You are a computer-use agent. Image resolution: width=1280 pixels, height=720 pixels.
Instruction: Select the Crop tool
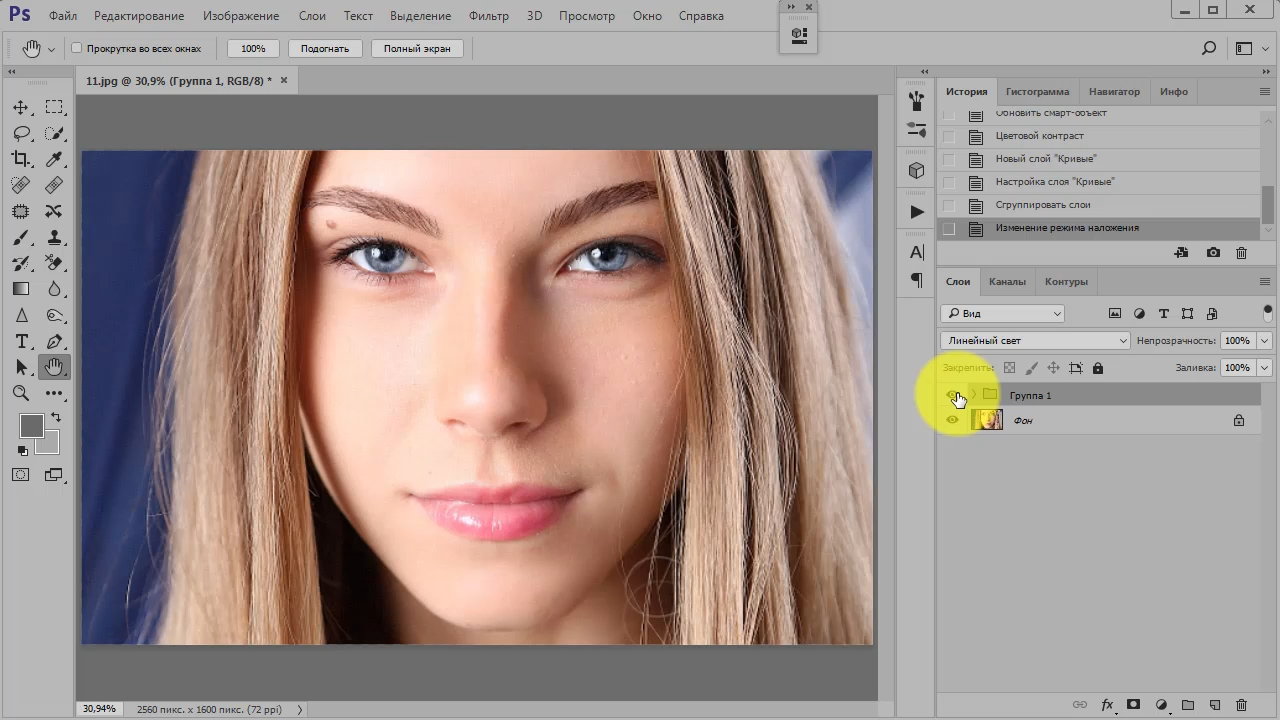point(21,159)
